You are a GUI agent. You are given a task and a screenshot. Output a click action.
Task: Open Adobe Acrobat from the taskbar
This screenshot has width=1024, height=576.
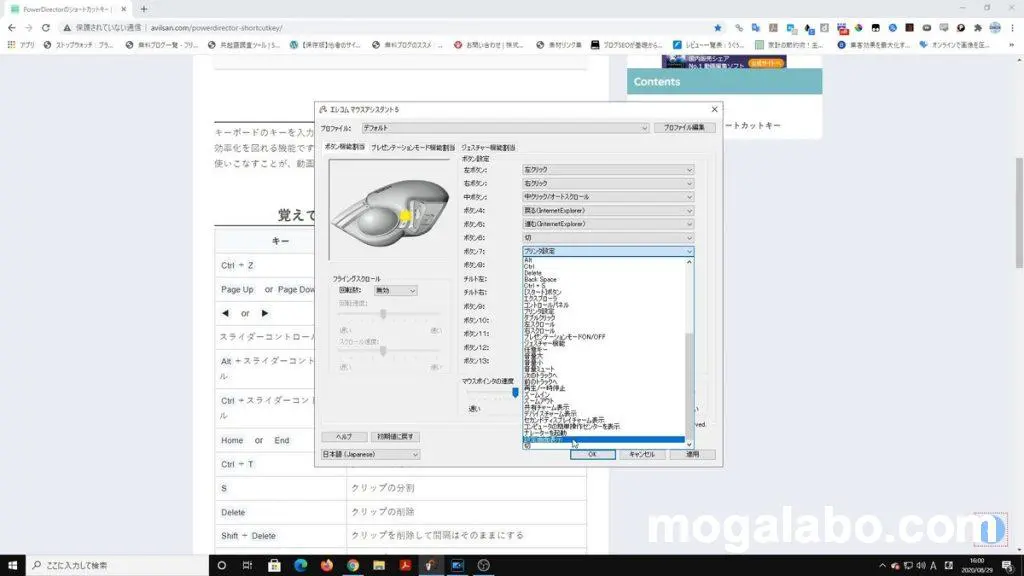coord(406,565)
